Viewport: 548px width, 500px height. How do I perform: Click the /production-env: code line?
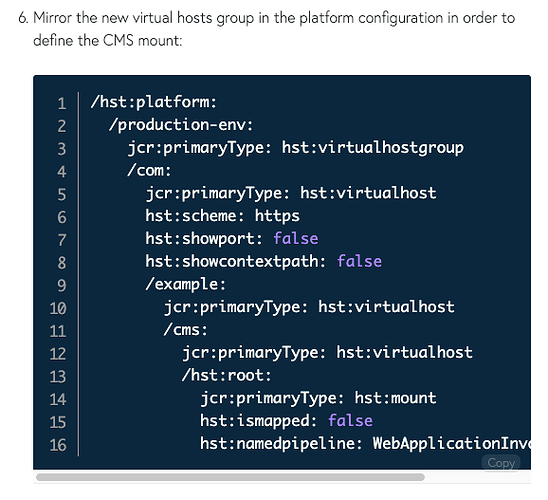(181, 125)
